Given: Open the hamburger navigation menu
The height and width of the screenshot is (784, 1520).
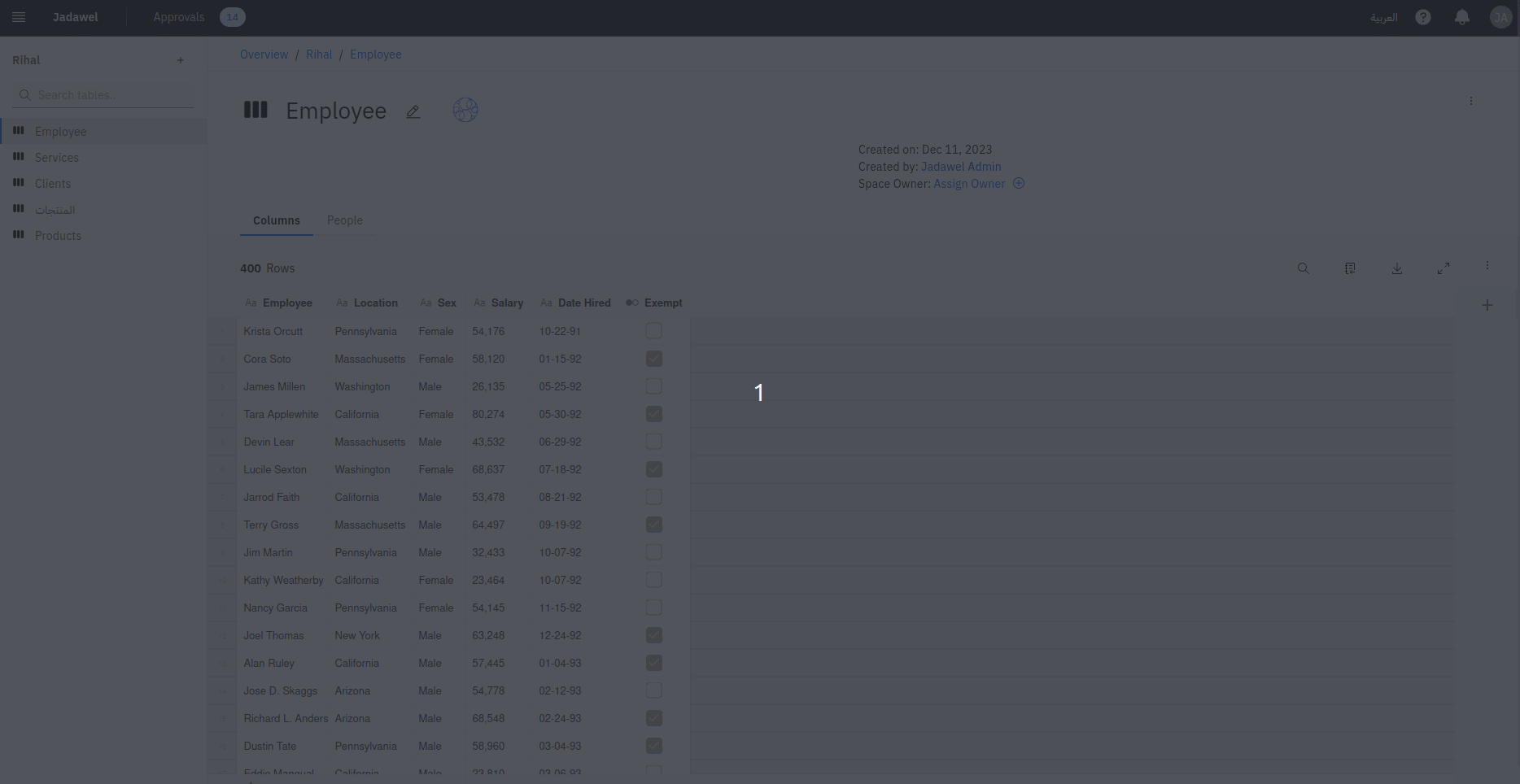Looking at the screenshot, I should pyautogui.click(x=19, y=17).
